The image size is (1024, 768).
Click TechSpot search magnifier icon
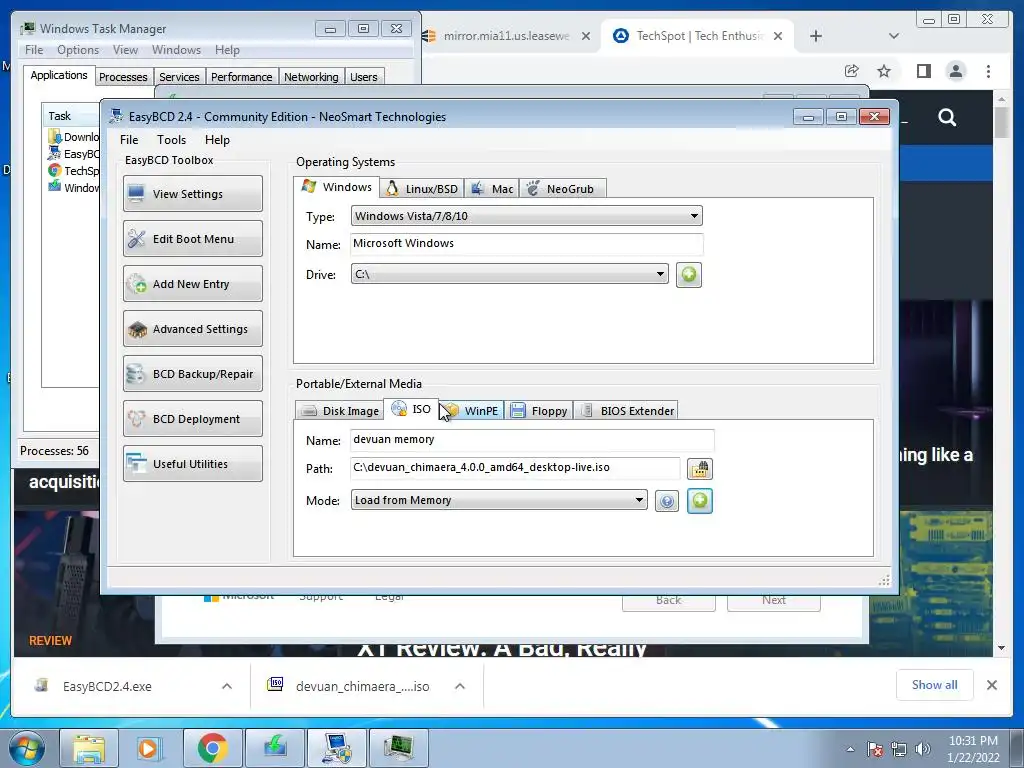[x=947, y=118]
